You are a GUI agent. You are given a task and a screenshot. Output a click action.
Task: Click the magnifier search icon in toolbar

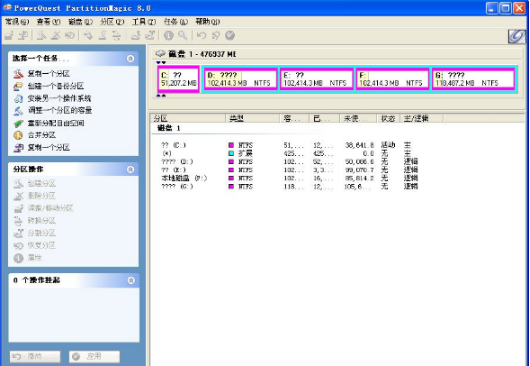coord(183,35)
